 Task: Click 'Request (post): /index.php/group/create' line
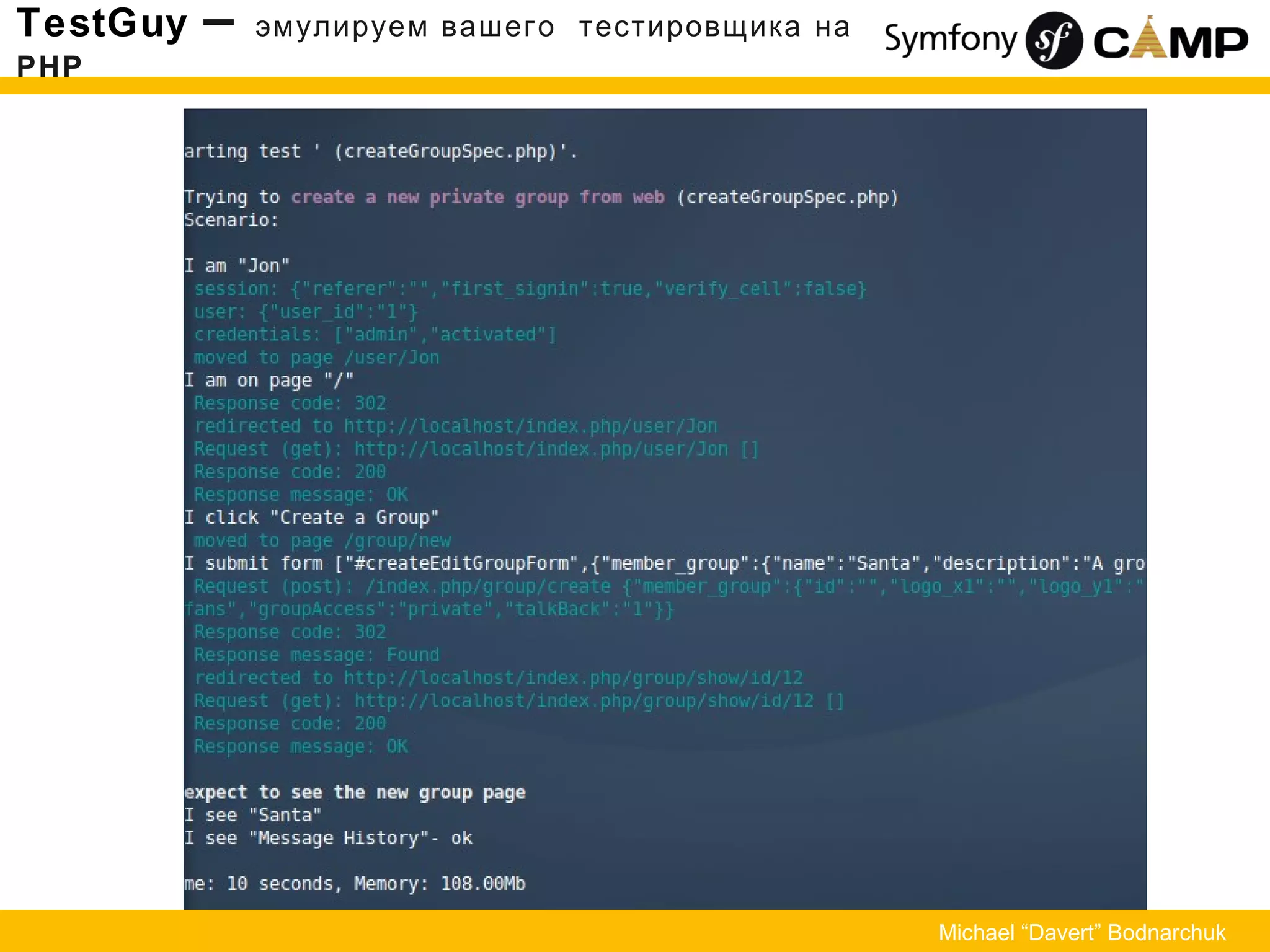(668, 586)
